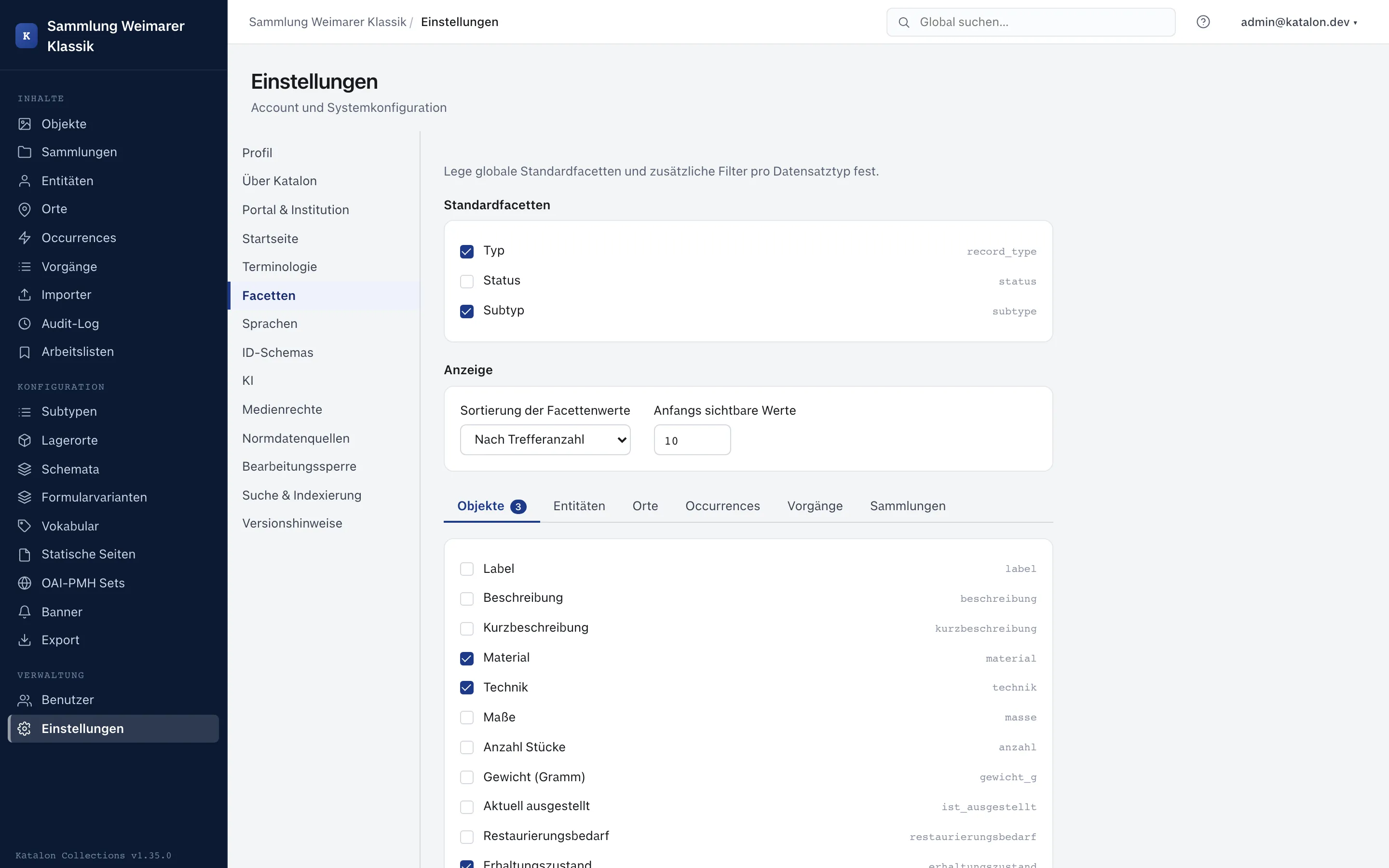1389x868 pixels.
Task: Enable the Label facet checkbox
Action: [467, 569]
